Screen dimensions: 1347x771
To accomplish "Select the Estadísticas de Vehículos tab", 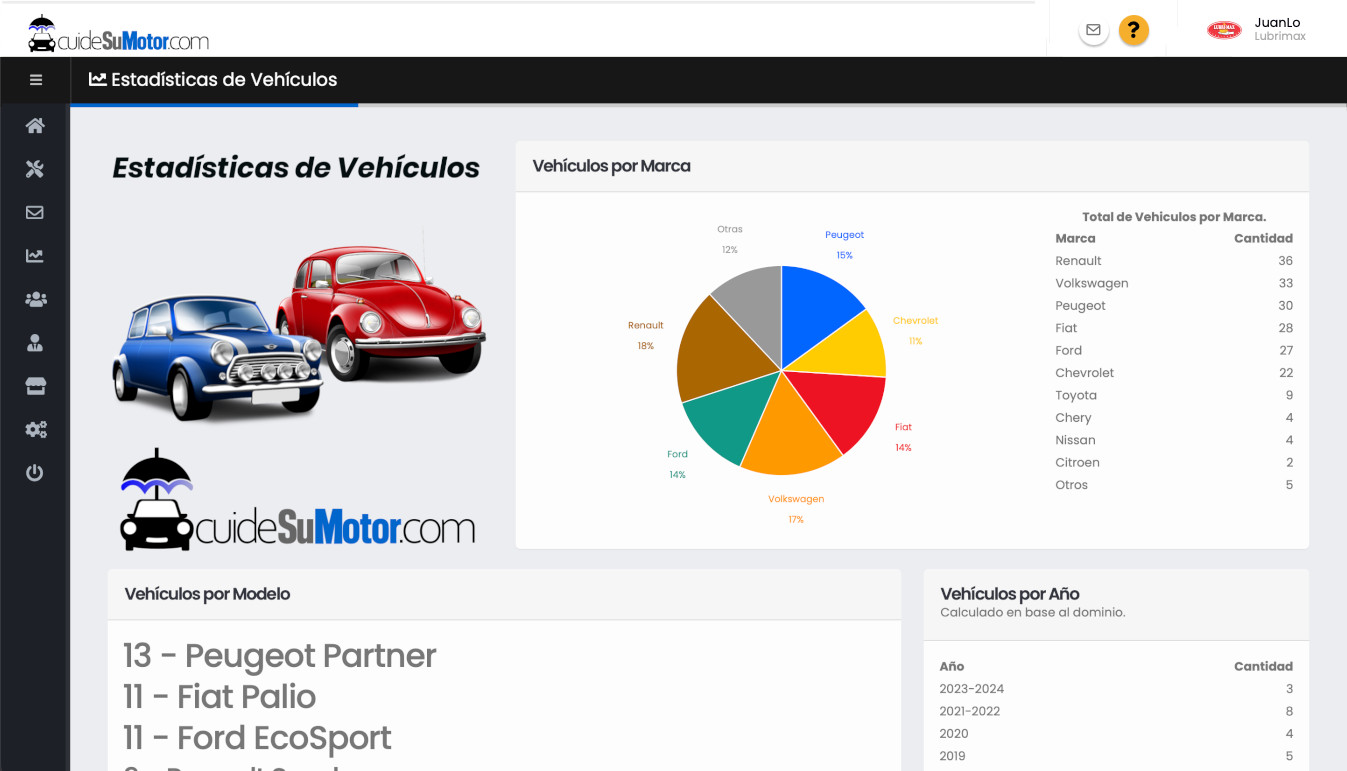I will (213, 80).
